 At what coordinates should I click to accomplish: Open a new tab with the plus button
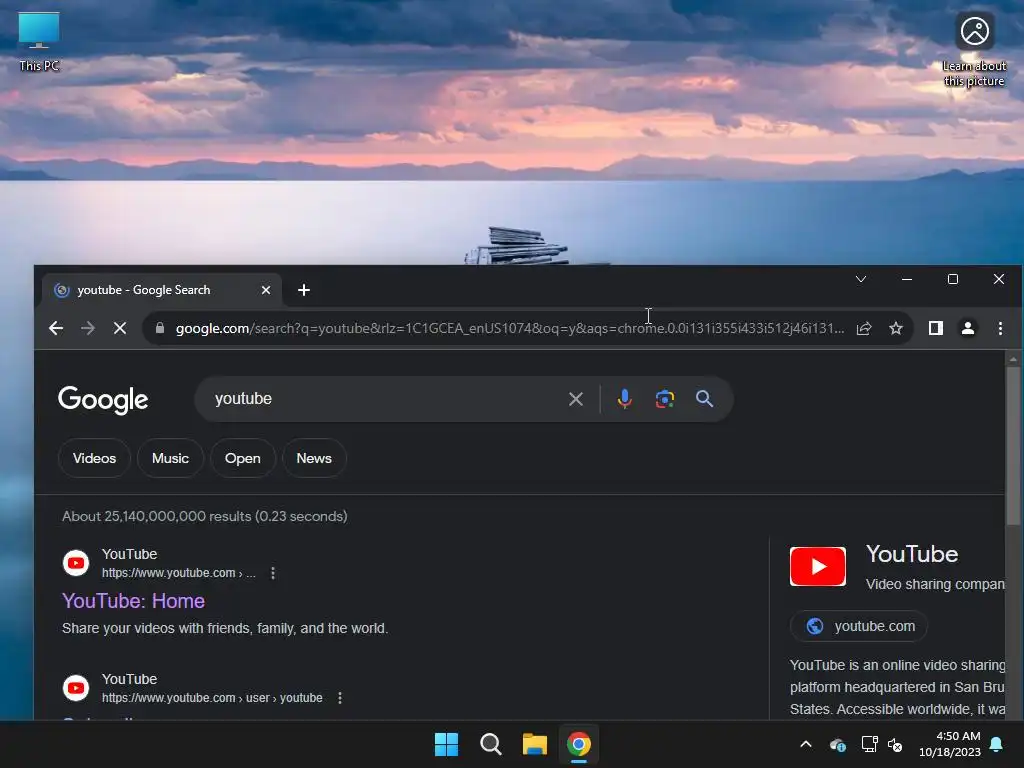[x=304, y=290]
